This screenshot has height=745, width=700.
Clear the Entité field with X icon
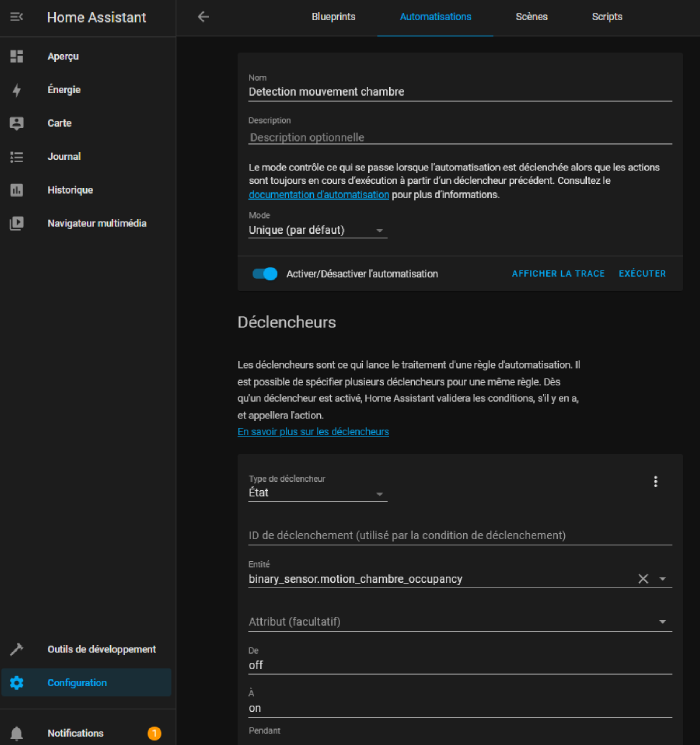coord(643,579)
